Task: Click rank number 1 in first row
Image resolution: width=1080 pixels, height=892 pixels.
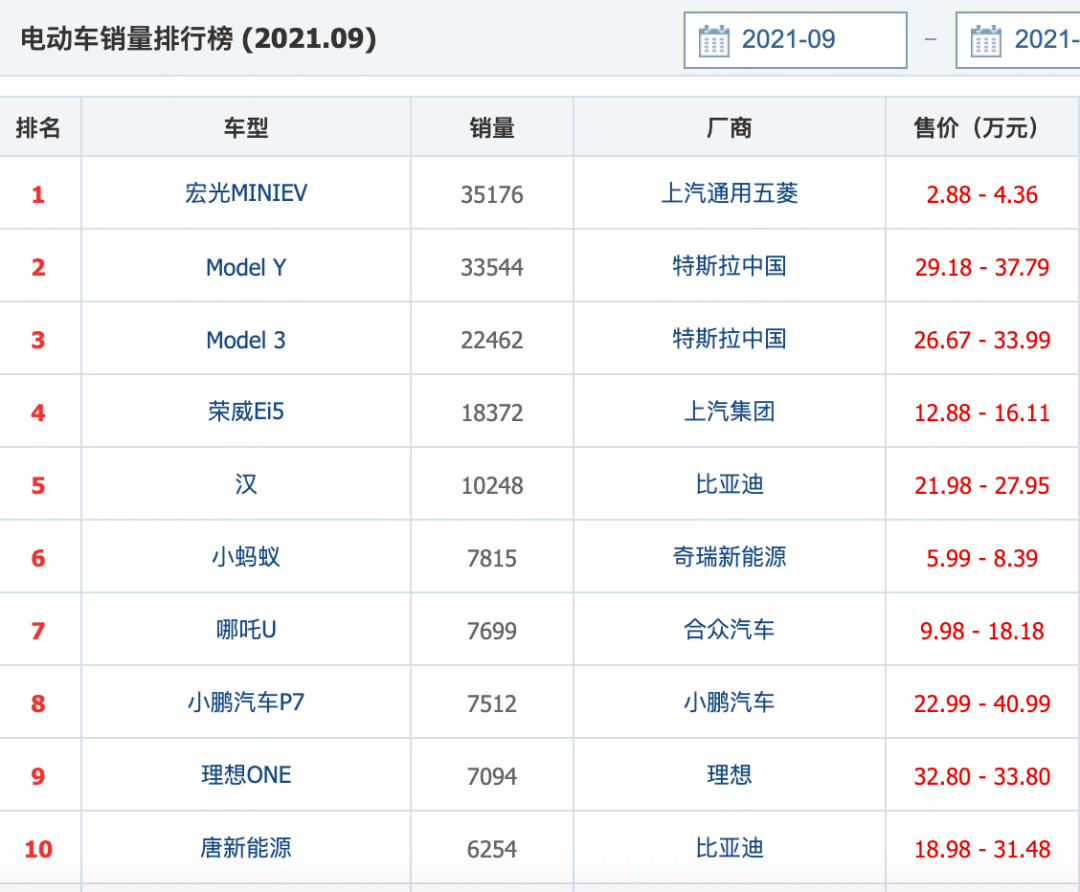Action: [x=38, y=195]
